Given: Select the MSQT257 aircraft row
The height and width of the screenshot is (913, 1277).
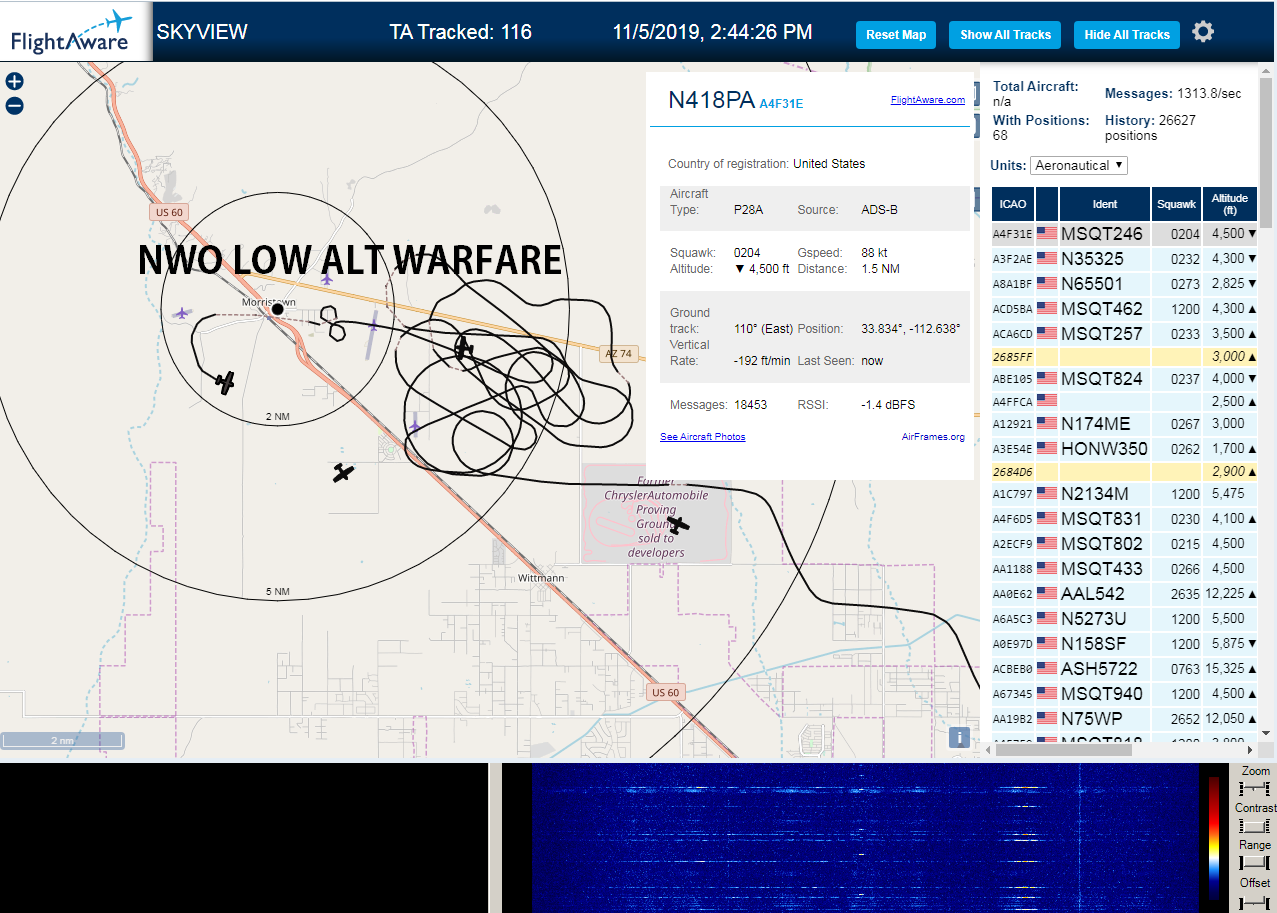Looking at the screenshot, I should 1124,334.
